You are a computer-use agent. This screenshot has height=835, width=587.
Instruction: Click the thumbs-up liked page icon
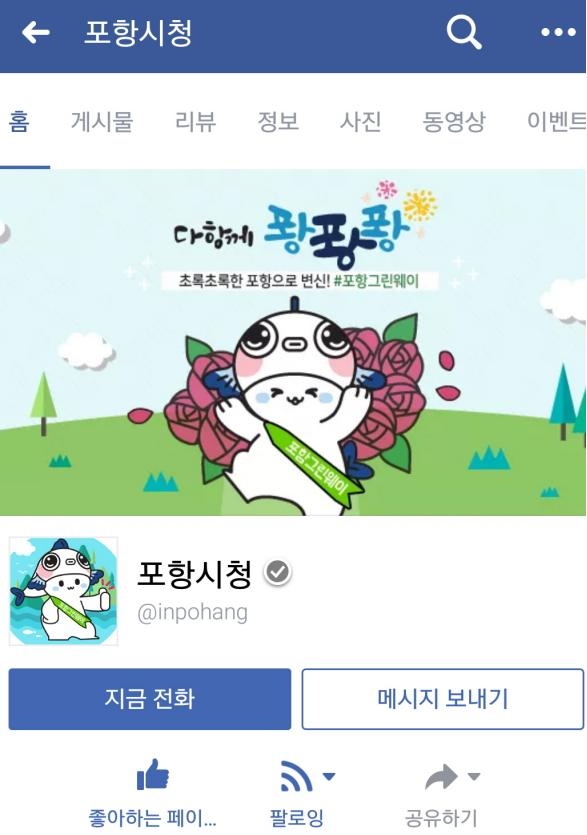coord(153,775)
